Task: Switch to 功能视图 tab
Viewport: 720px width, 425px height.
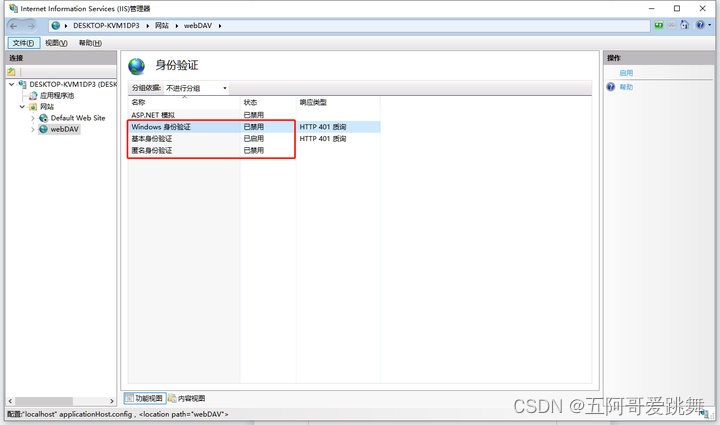Action: click(145, 398)
